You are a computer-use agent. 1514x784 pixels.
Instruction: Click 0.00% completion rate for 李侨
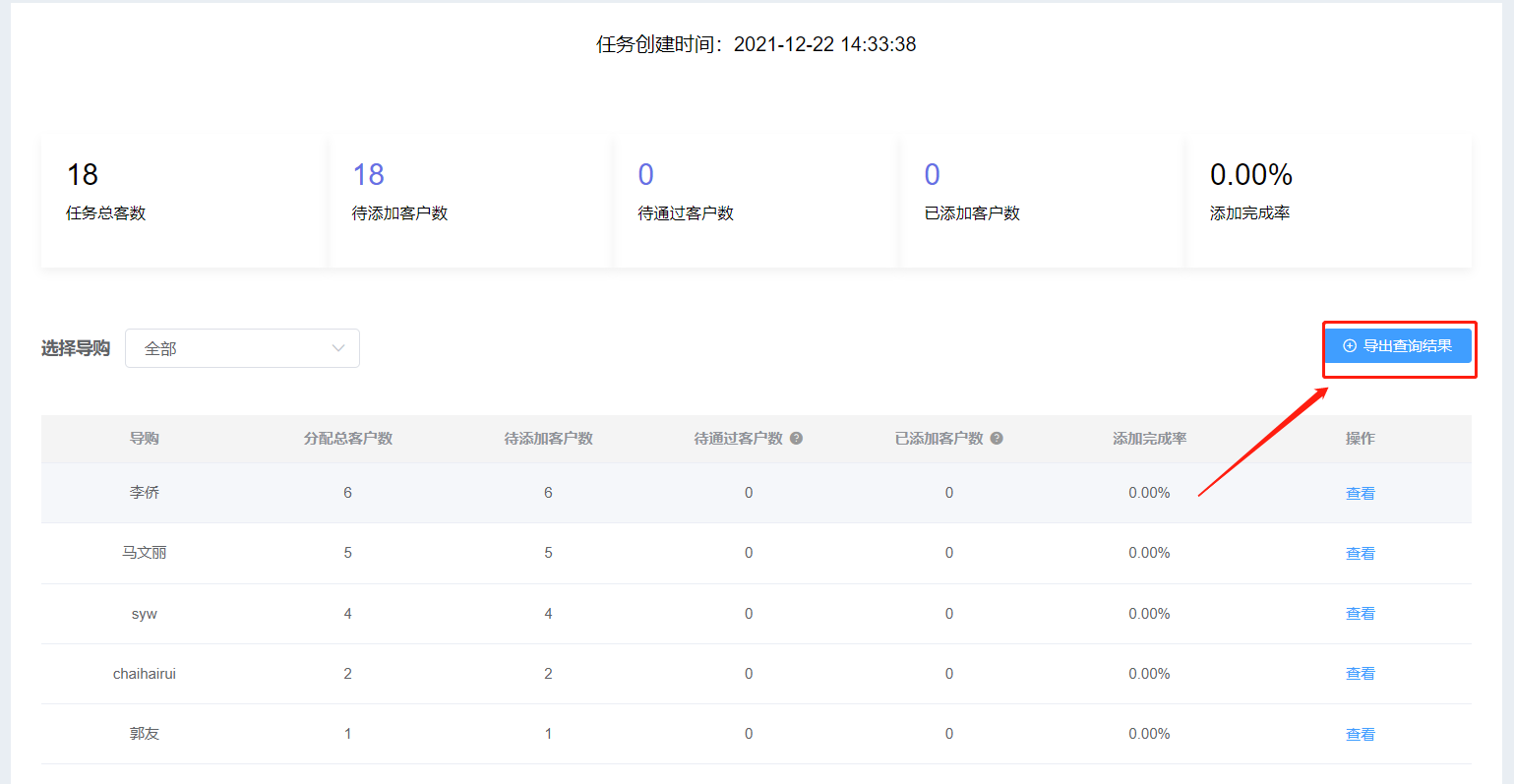(1149, 493)
